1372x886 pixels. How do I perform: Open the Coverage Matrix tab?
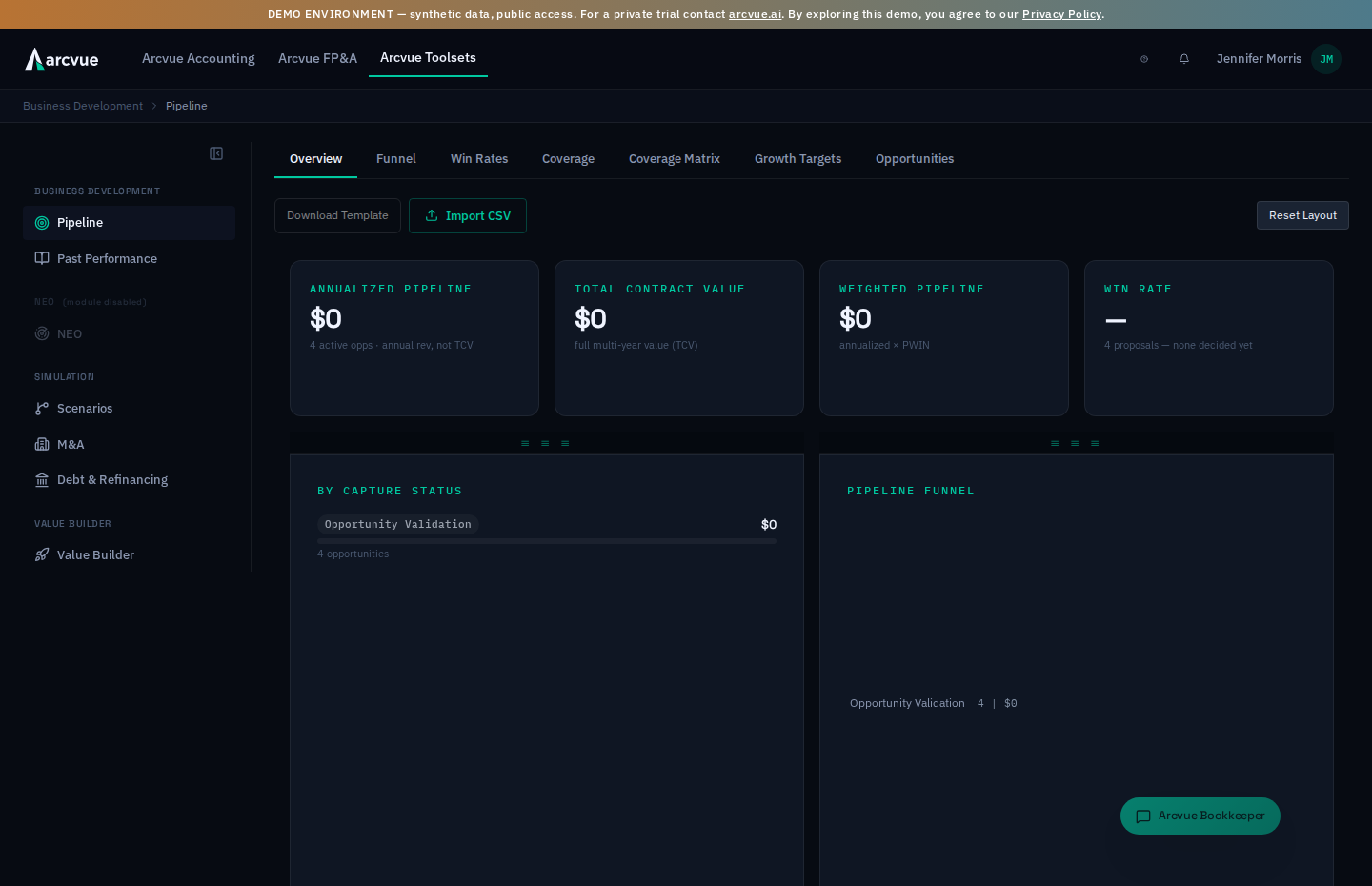pos(675,159)
